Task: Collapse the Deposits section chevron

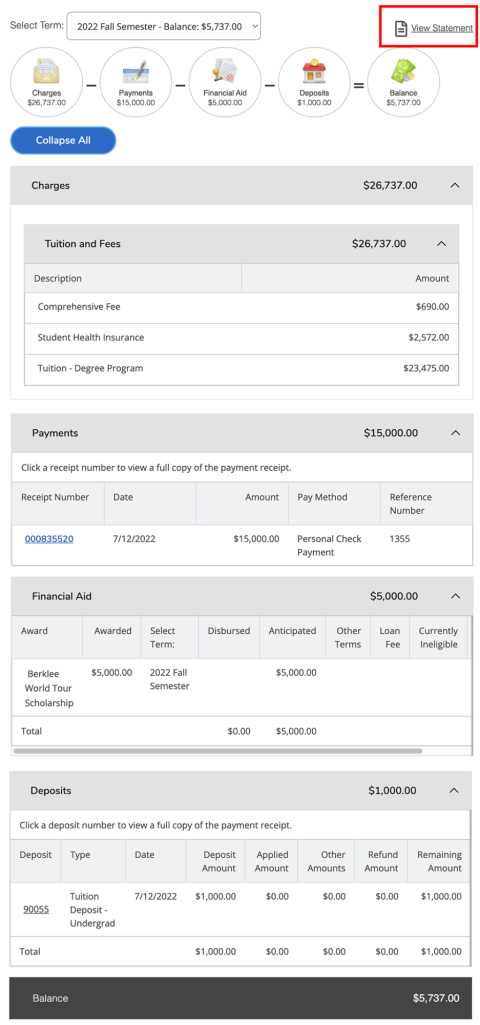Action: pyautogui.click(x=454, y=790)
